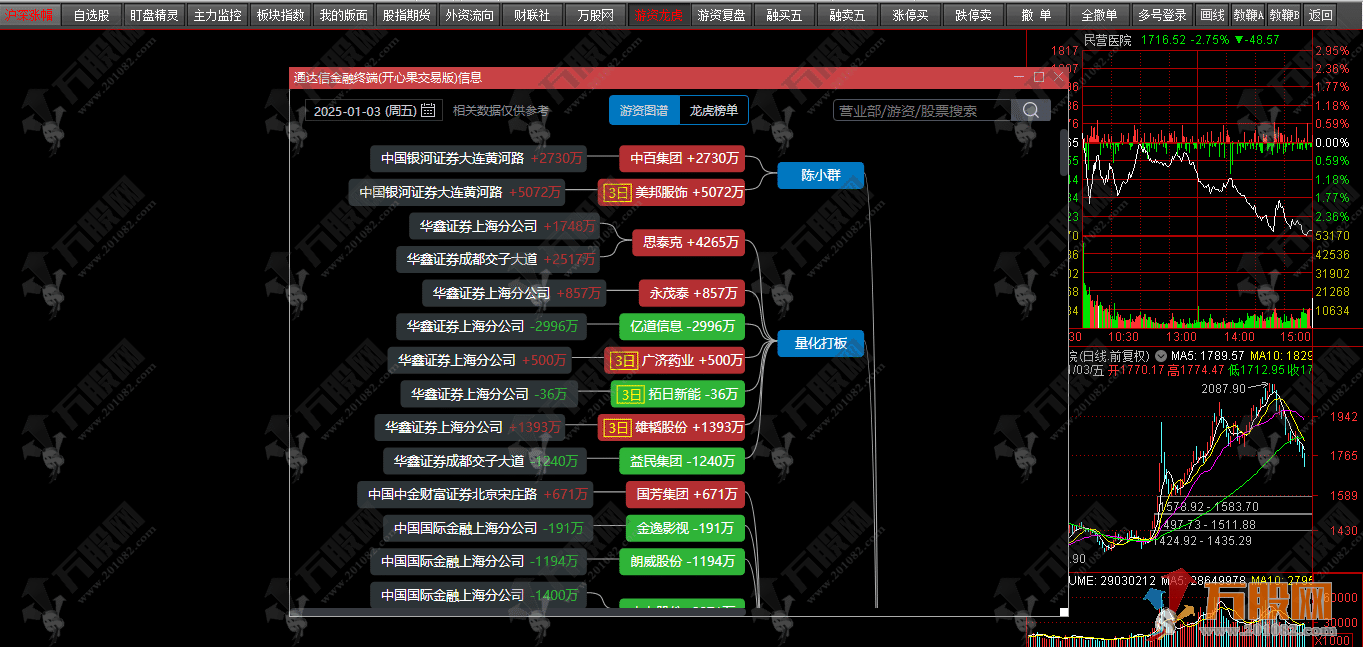Maximize the 通达信金融终端 info window
The width and height of the screenshot is (1363, 647).
pos(1039,77)
